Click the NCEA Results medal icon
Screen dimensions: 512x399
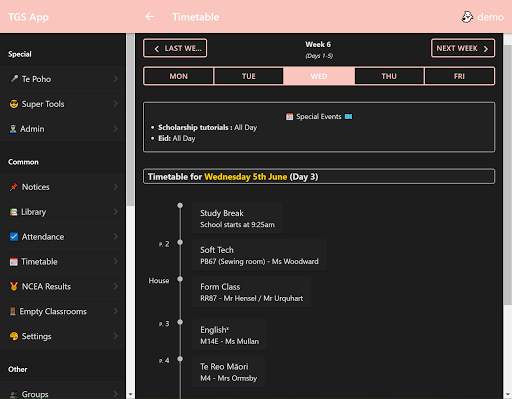(14, 286)
